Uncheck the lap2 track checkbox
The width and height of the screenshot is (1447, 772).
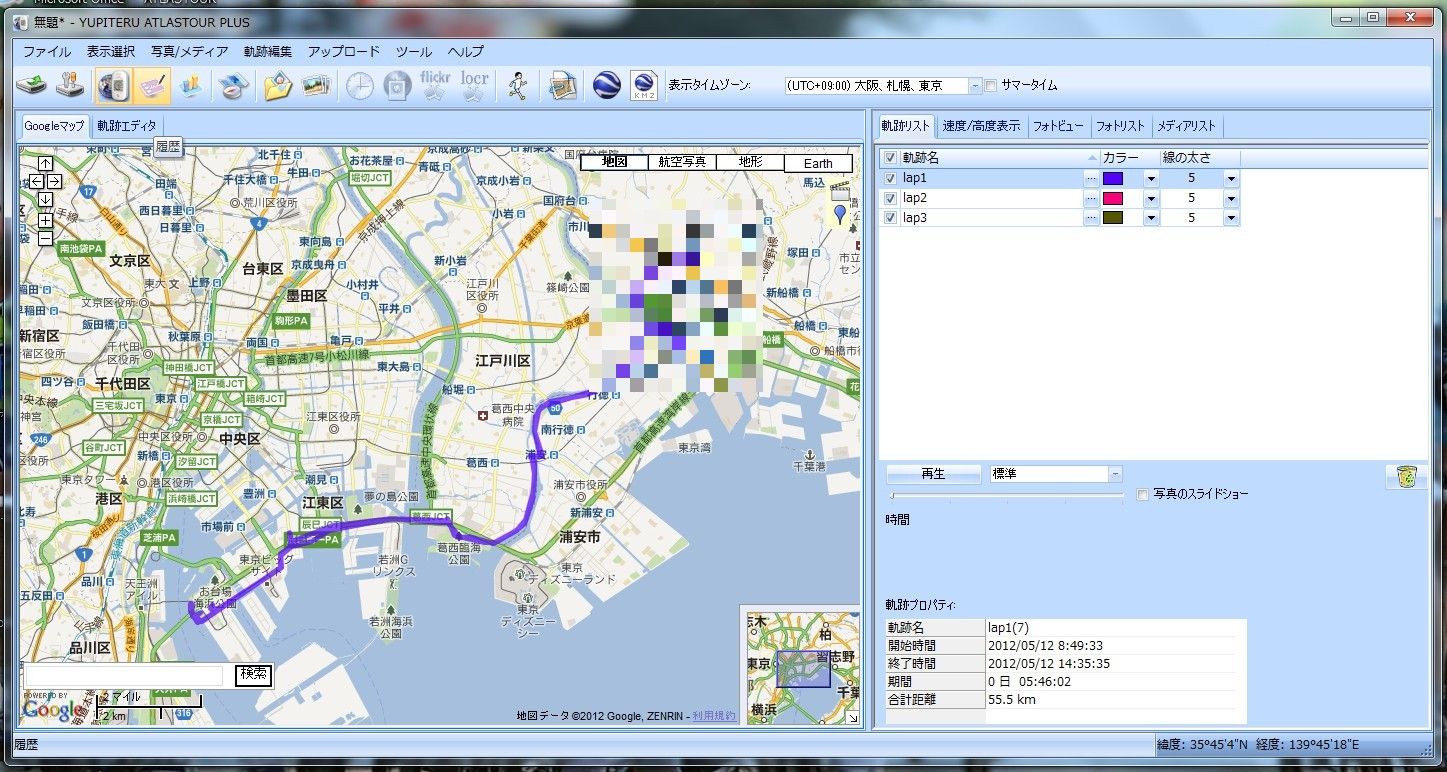890,198
